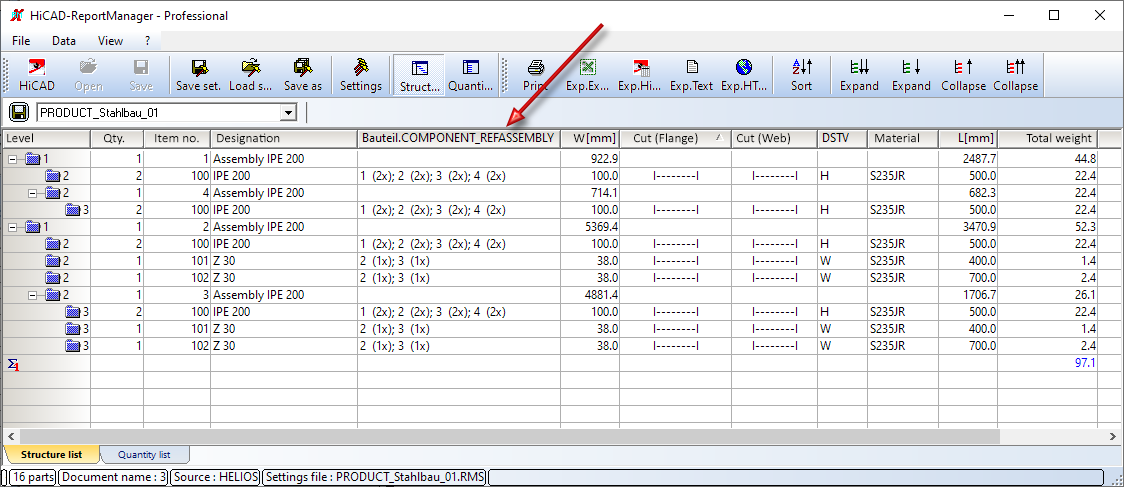Open the PRODUCT_Stahlbau_01 dropdown arrow

point(288,113)
